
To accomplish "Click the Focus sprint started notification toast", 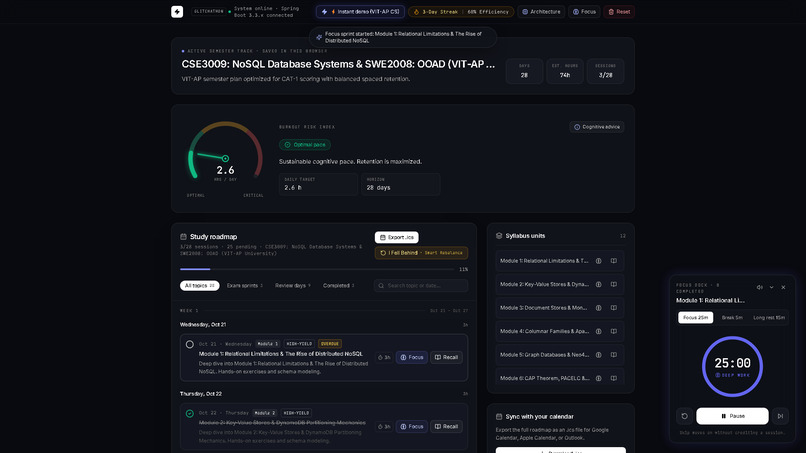I will click(x=403, y=37).
